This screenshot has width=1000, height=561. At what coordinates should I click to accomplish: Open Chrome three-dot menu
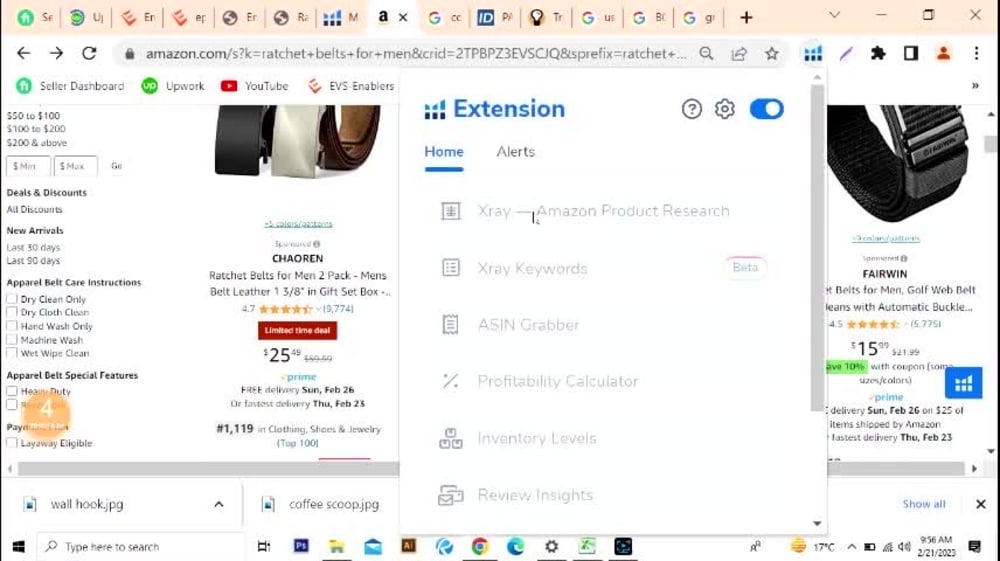tap(976, 54)
